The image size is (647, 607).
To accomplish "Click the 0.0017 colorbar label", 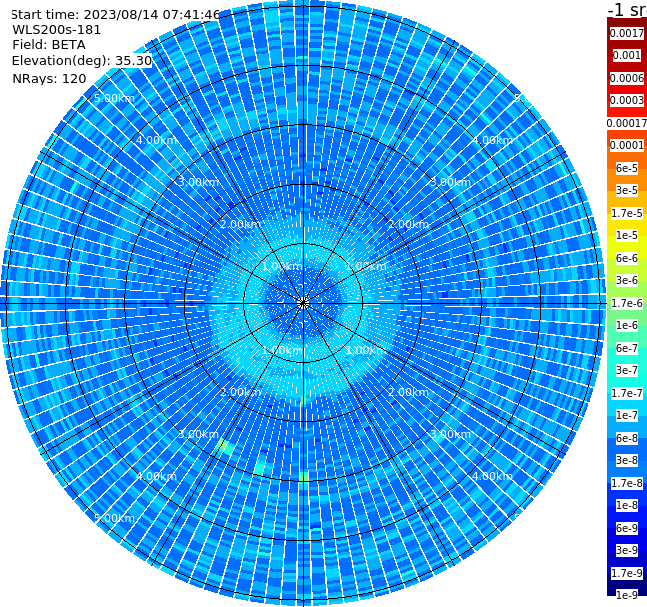I will click(x=627, y=33).
